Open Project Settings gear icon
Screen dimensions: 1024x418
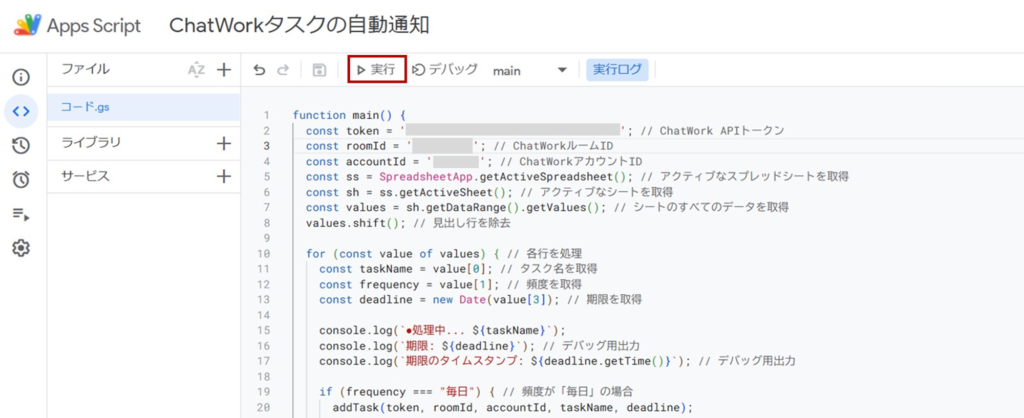(x=21, y=248)
